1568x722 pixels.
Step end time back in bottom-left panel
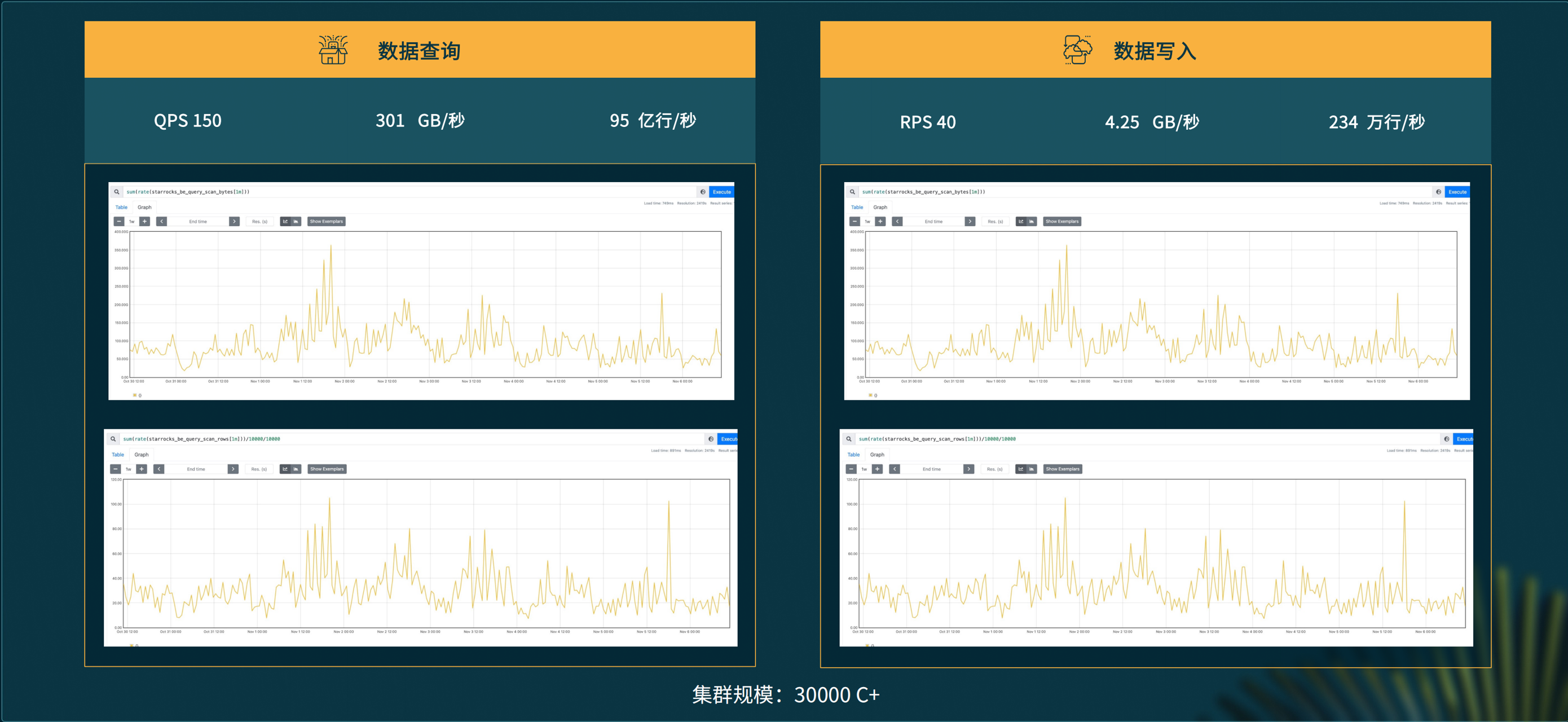click(x=159, y=469)
